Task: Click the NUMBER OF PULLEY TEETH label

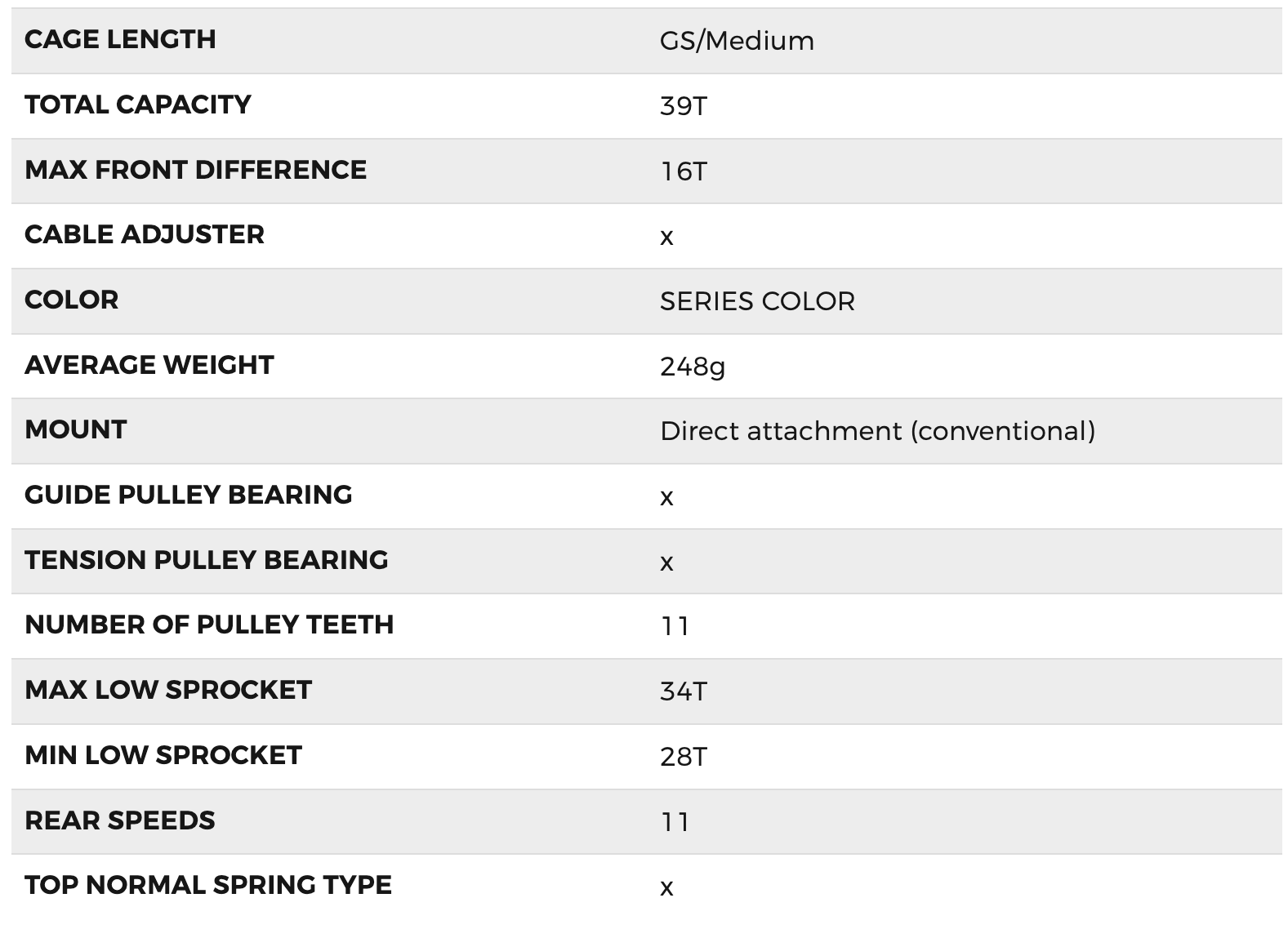Action: (x=209, y=625)
